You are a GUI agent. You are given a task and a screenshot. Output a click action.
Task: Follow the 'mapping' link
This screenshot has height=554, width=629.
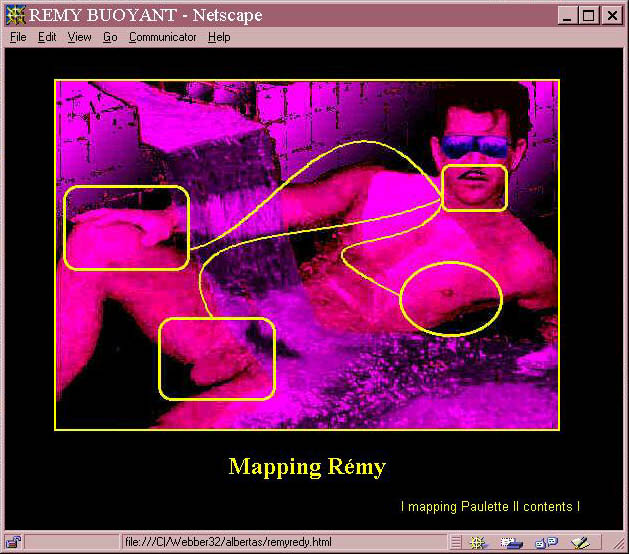click(x=433, y=507)
